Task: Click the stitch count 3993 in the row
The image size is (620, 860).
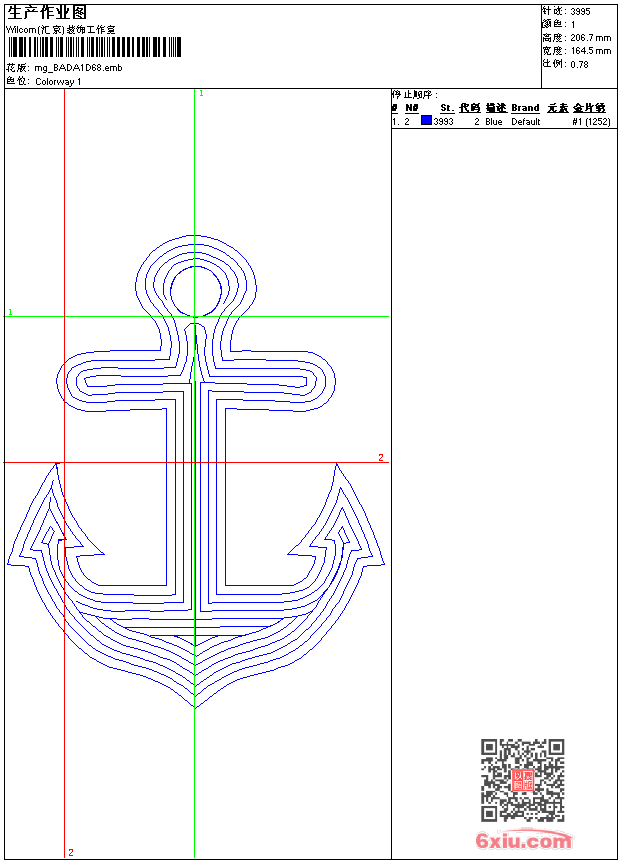Action: [x=443, y=122]
